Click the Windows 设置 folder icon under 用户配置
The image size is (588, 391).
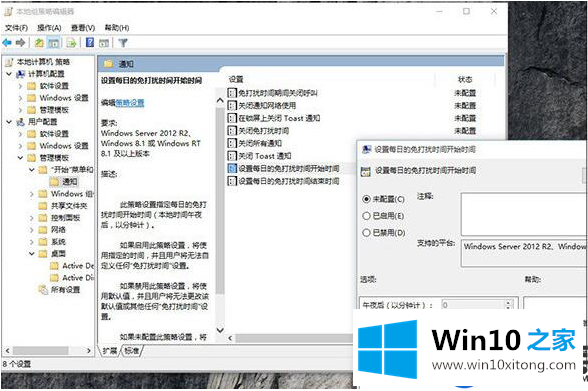click(32, 146)
